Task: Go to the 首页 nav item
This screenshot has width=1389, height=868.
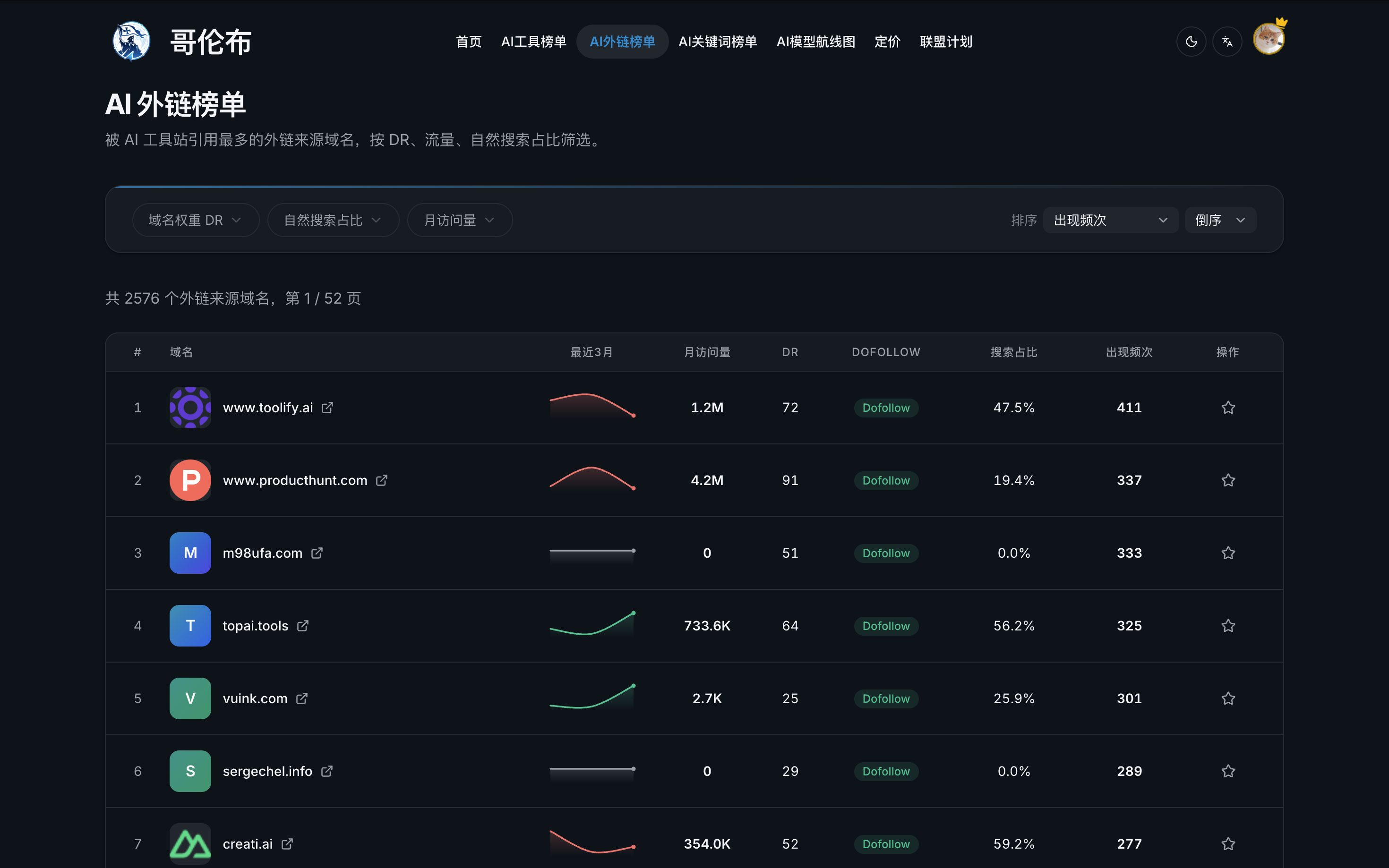Action: point(469,42)
